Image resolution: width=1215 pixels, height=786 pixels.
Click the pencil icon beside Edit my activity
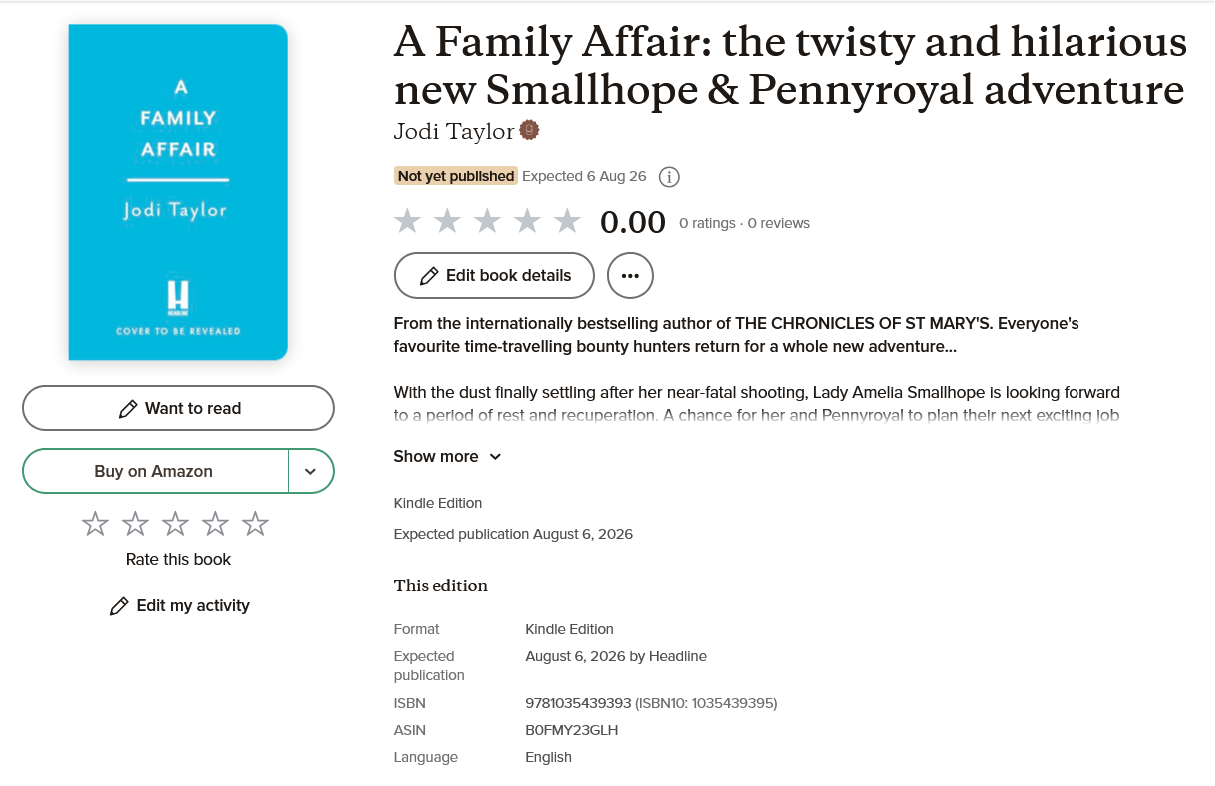(119, 606)
